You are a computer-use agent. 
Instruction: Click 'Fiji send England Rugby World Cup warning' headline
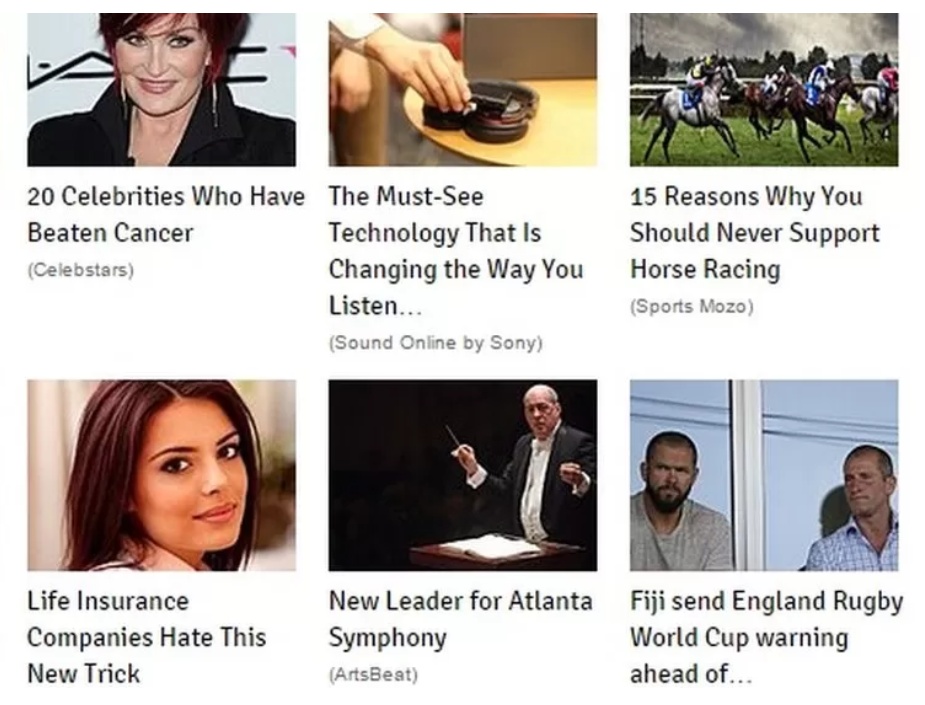pyautogui.click(x=766, y=637)
